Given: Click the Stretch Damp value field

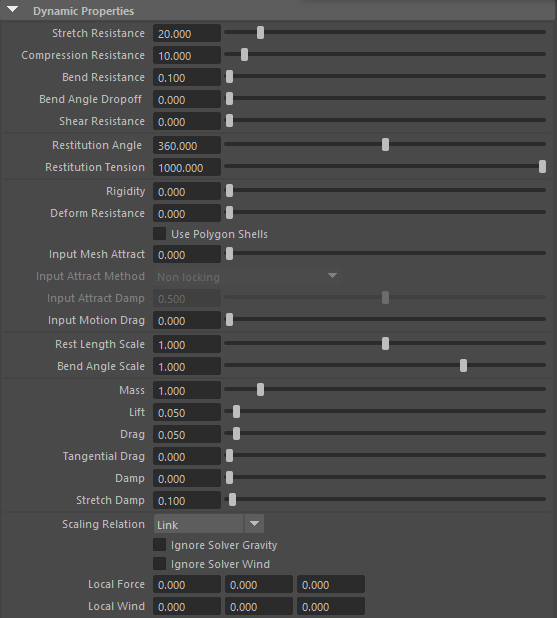Looking at the screenshot, I should pyautogui.click(x=187, y=501).
